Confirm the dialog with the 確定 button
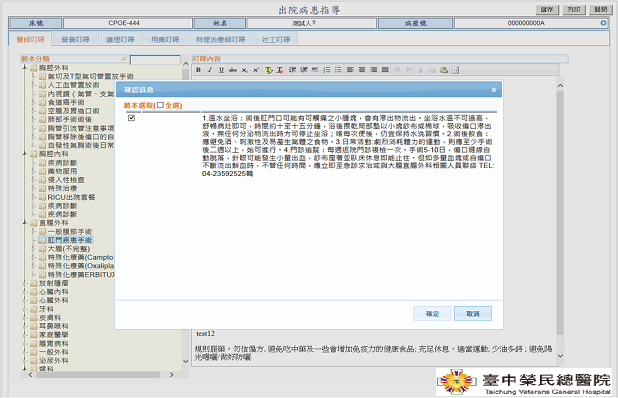Viewport: 618px width, 398px height. tap(432, 314)
